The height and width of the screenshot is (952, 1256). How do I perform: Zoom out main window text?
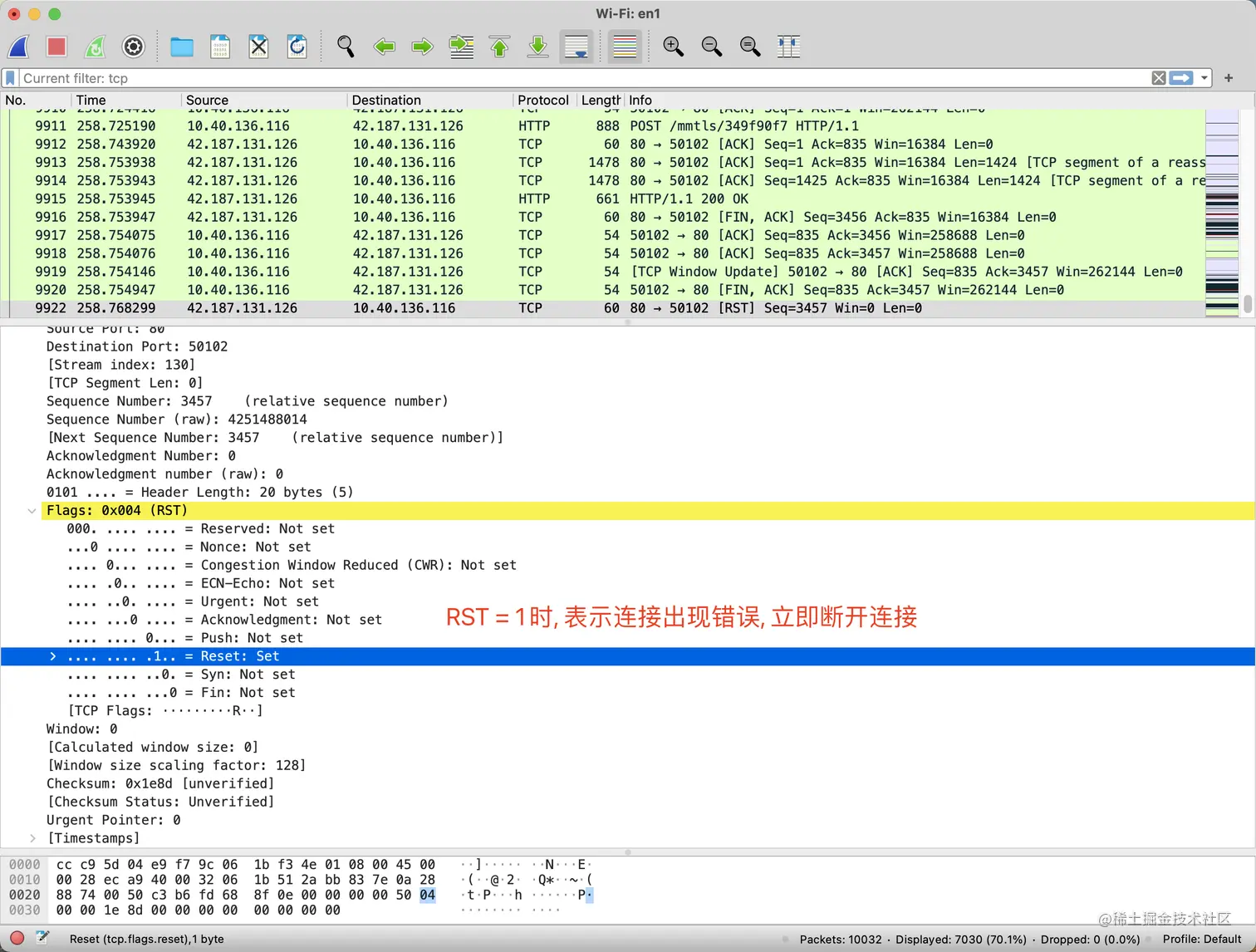pos(711,47)
